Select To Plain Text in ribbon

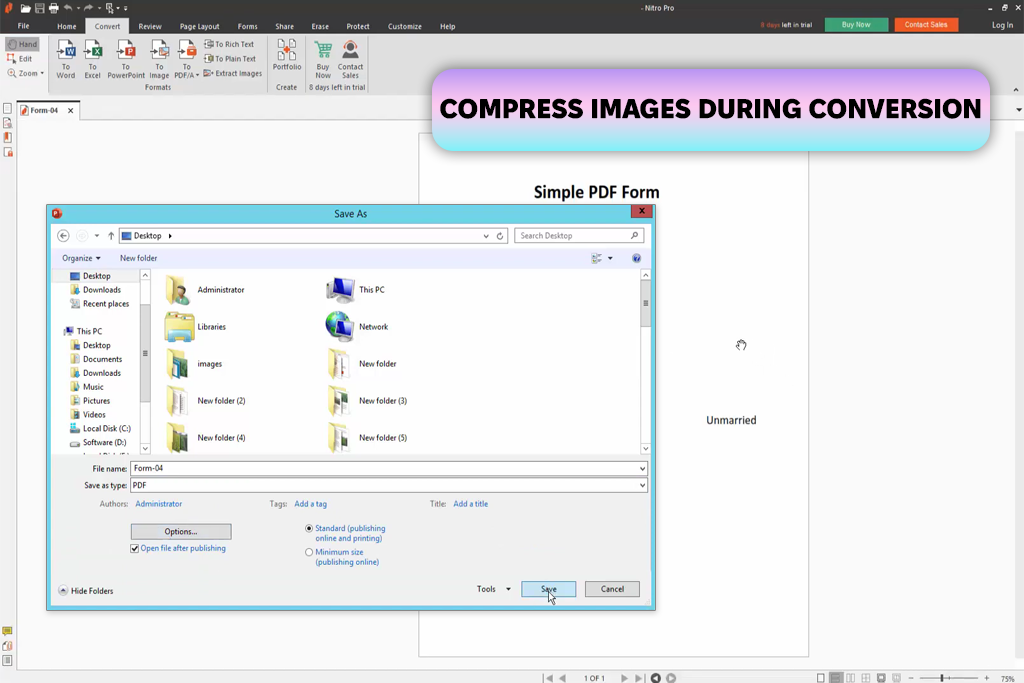pos(230,59)
